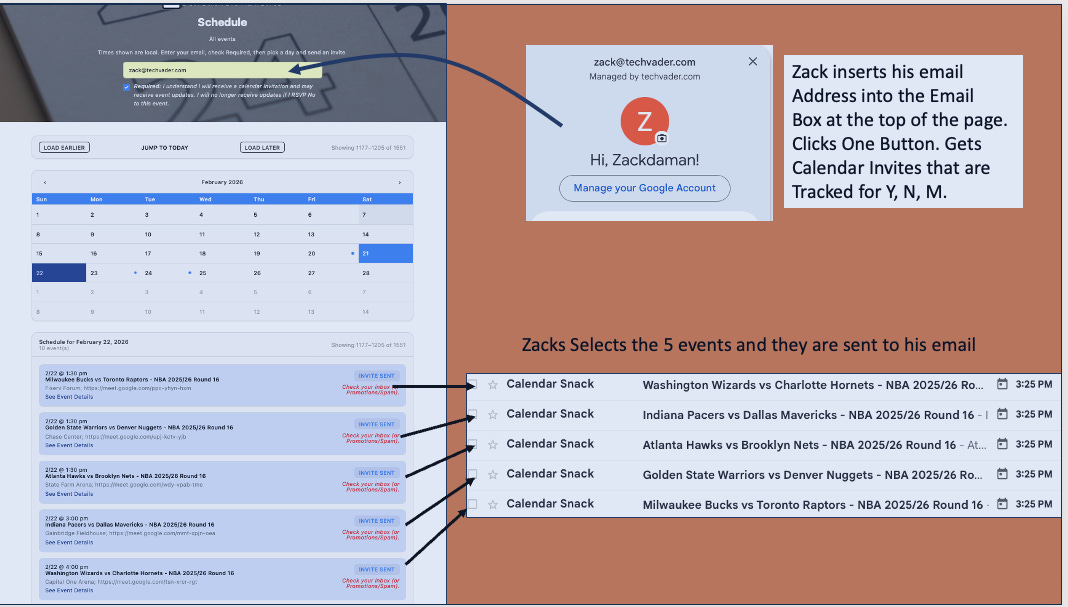Select checkbox for Golden State Warriors email
The image size is (1068, 607).
[x=473, y=474]
